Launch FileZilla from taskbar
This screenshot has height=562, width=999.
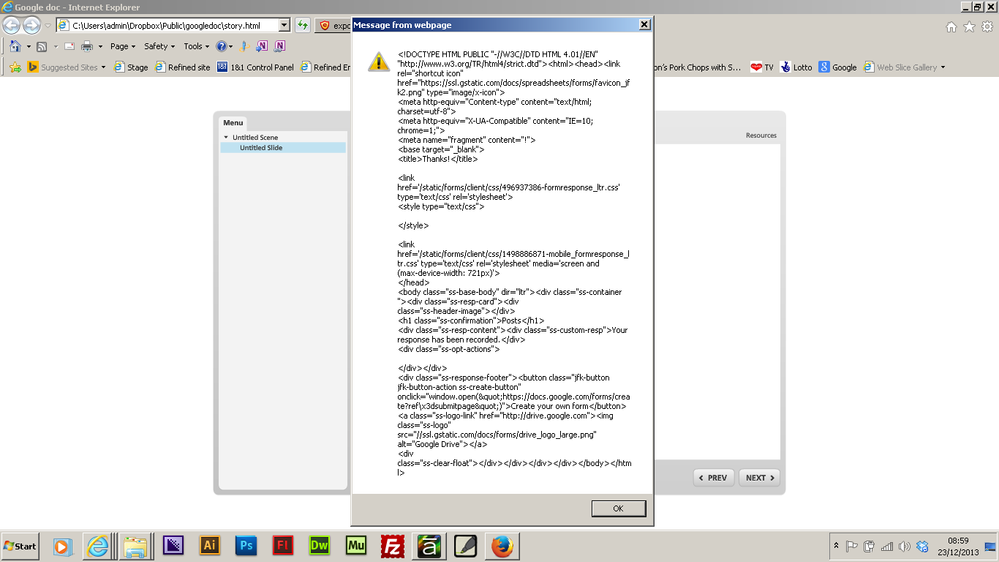point(392,546)
